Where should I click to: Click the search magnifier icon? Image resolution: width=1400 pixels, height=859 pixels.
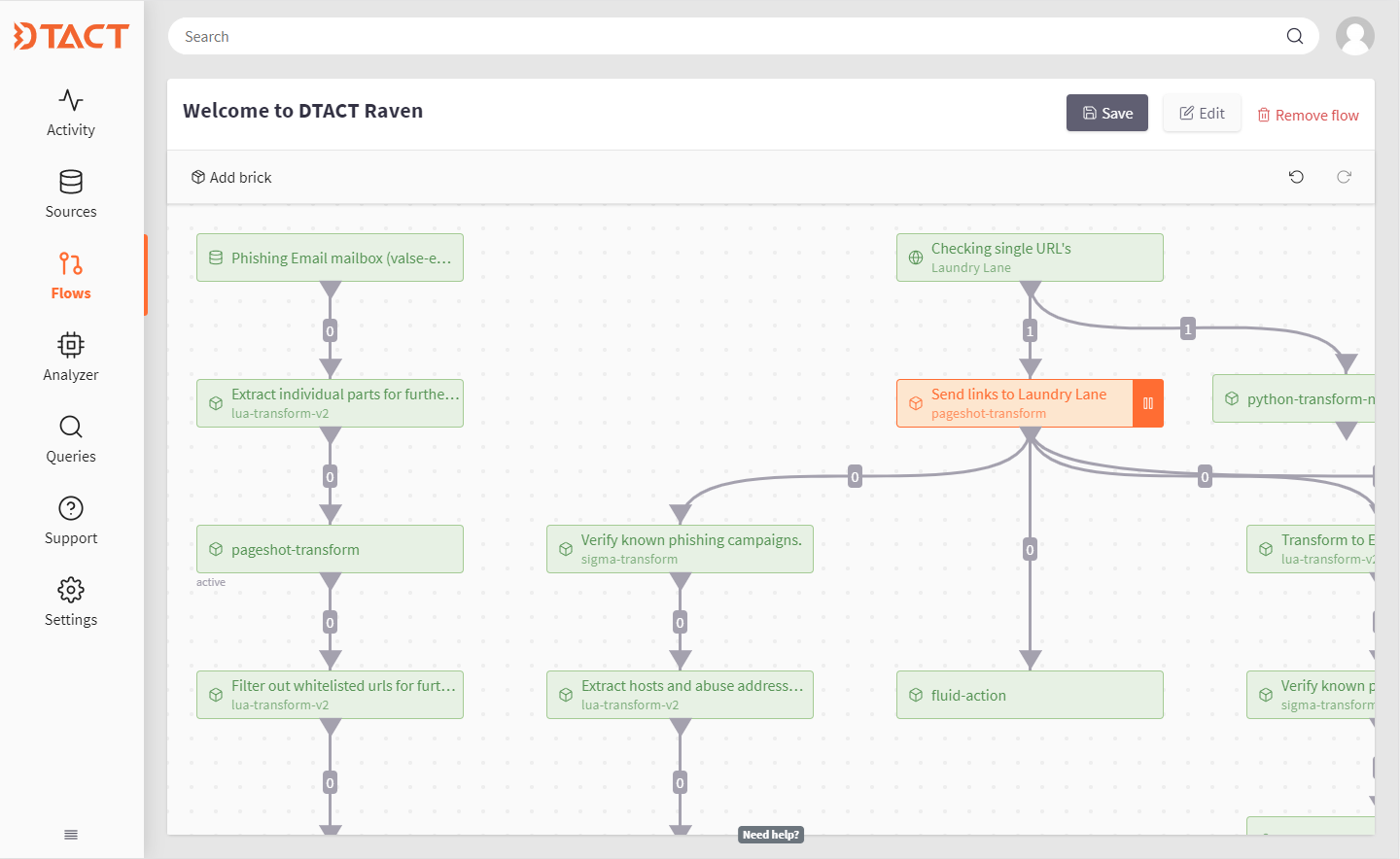pyautogui.click(x=1294, y=36)
